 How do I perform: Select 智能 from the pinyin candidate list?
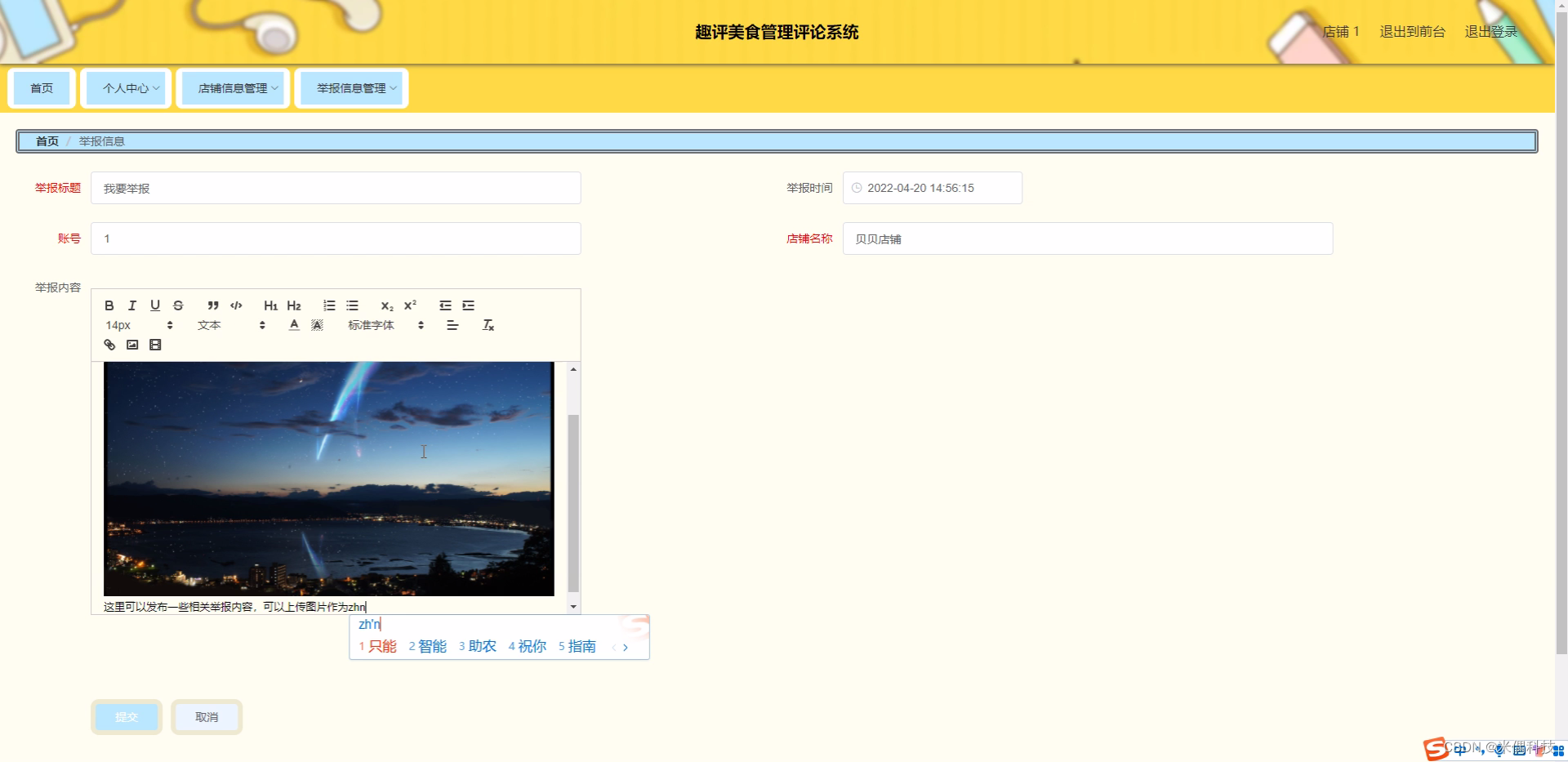point(431,645)
